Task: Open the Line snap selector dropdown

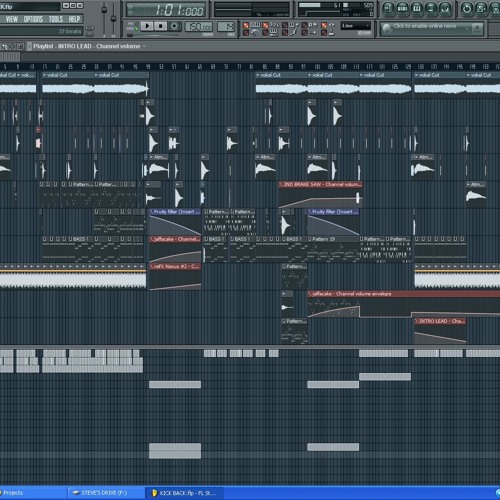Action: tap(356, 26)
